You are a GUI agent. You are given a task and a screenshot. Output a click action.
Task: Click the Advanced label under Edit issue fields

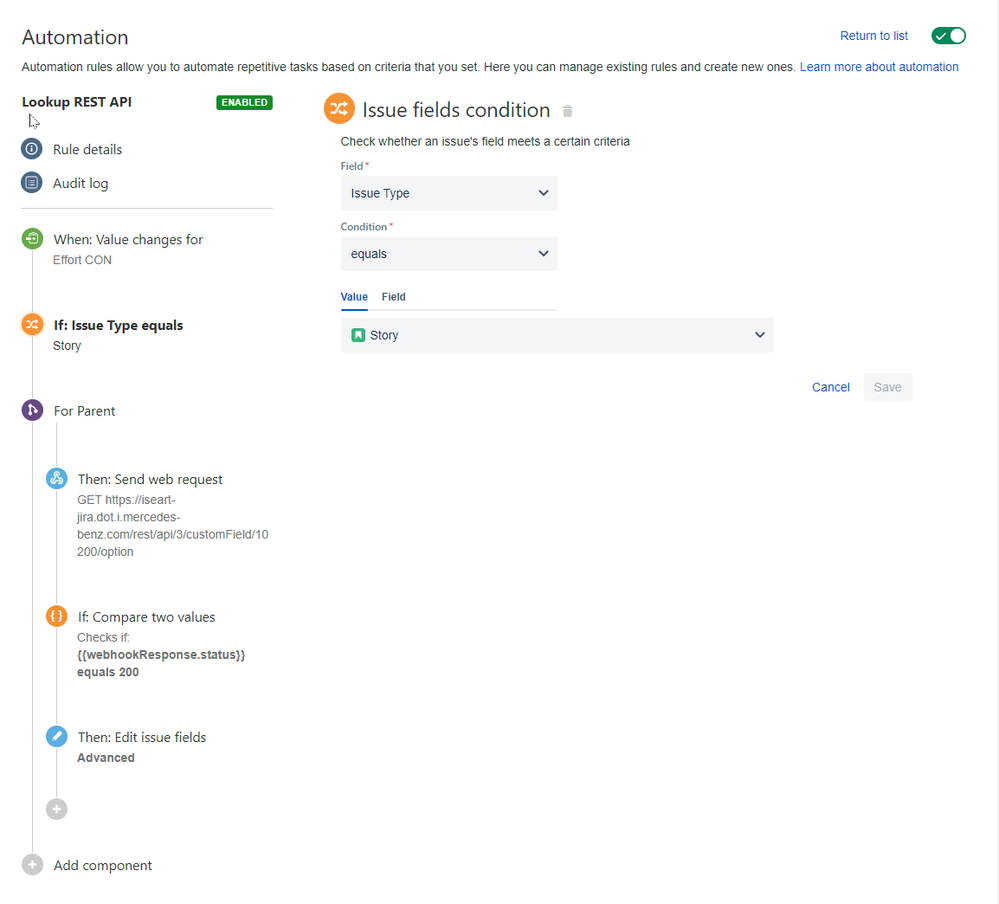106,757
